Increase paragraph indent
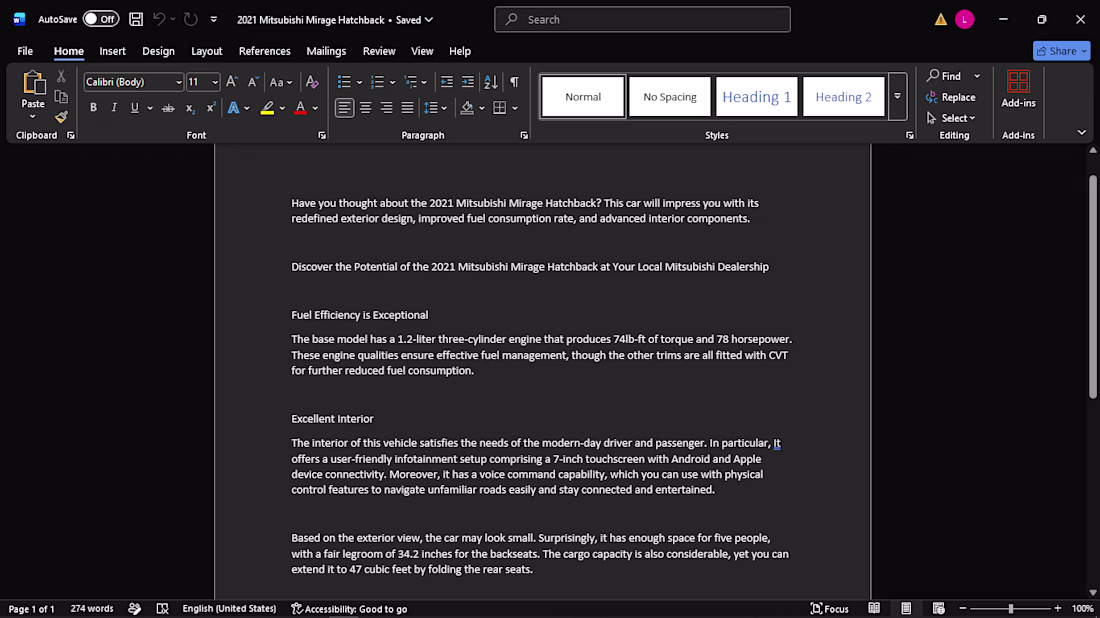This screenshot has width=1100, height=618. (467, 82)
